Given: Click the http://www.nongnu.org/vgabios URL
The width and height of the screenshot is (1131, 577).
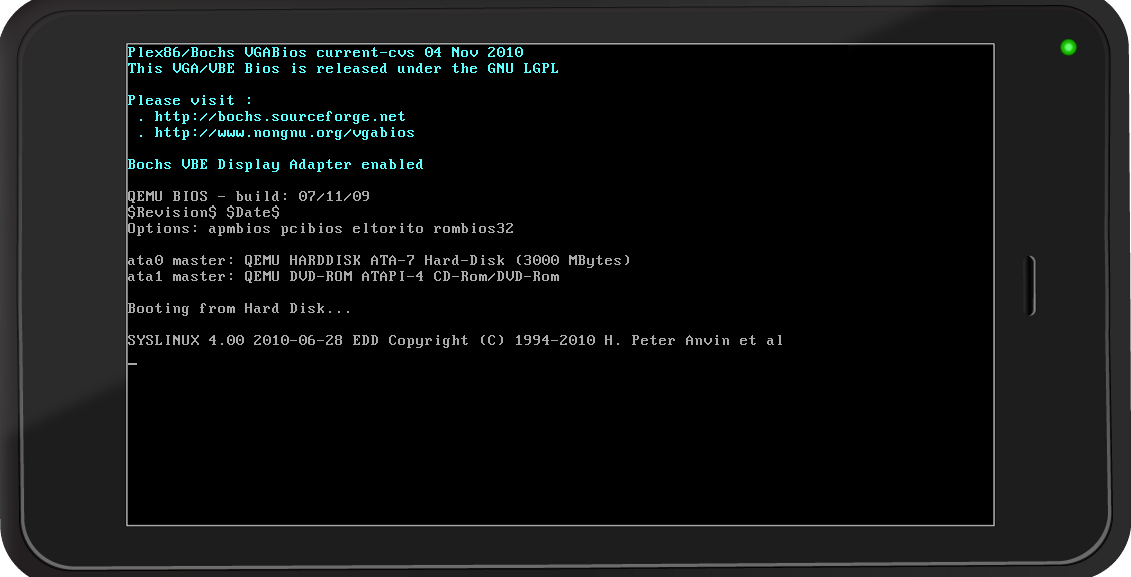Looking at the screenshot, I should pyautogui.click(x=284, y=133).
